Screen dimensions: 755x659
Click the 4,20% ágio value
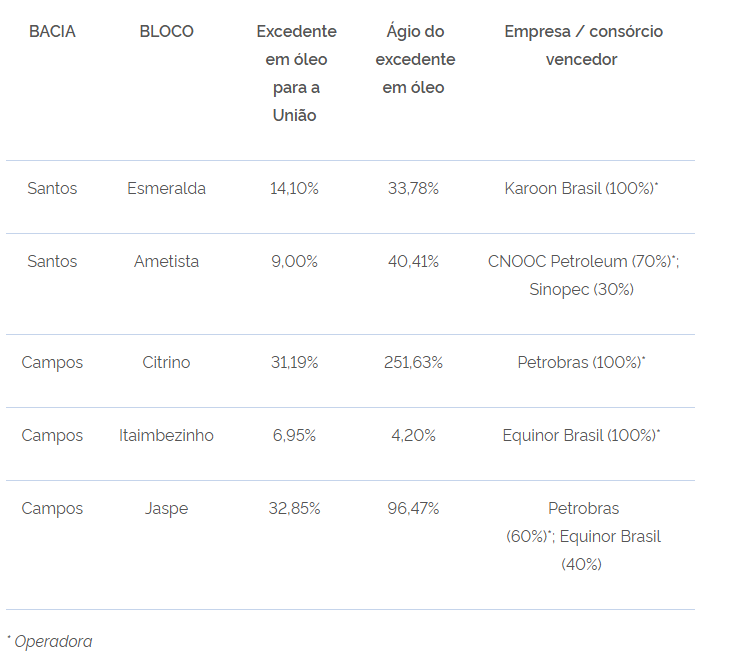[414, 435]
